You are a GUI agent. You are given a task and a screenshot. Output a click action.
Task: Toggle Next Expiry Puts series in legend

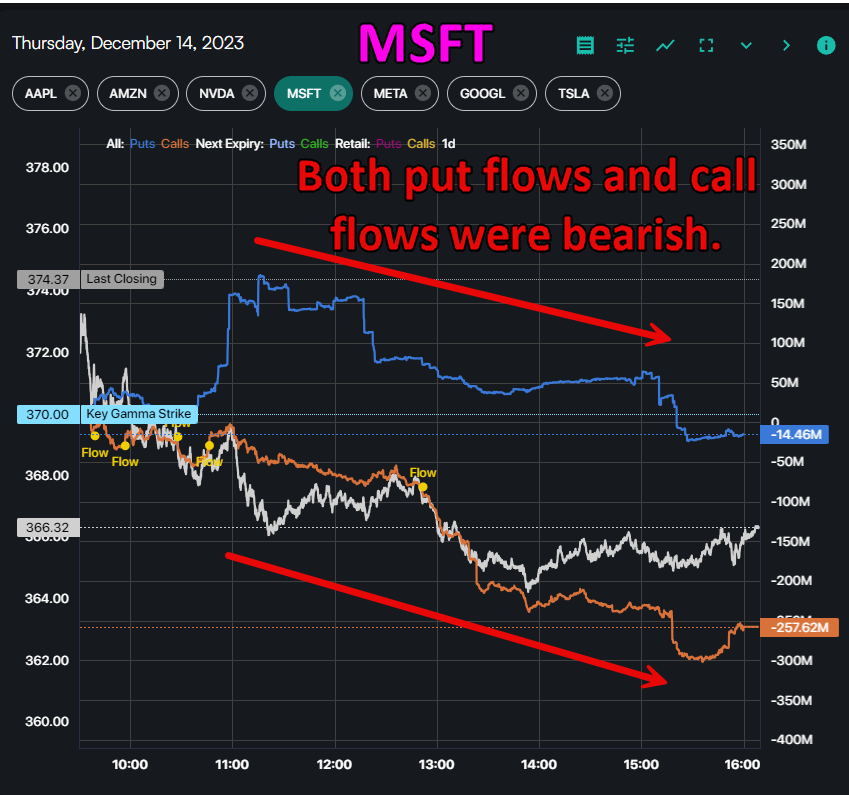tap(282, 144)
